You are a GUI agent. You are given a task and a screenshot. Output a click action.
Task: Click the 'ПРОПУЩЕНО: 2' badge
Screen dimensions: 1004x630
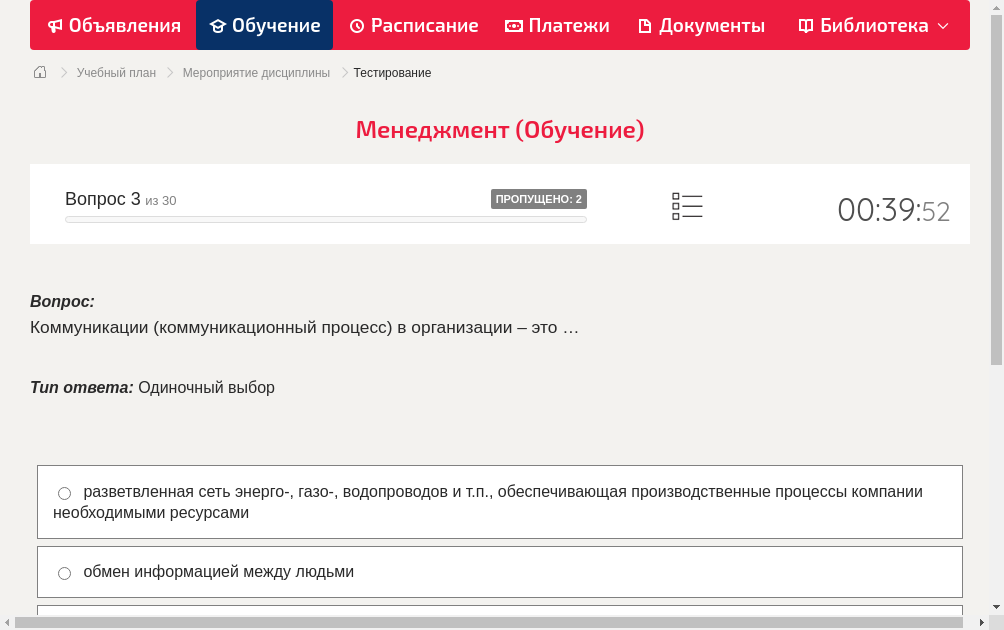[x=538, y=198]
